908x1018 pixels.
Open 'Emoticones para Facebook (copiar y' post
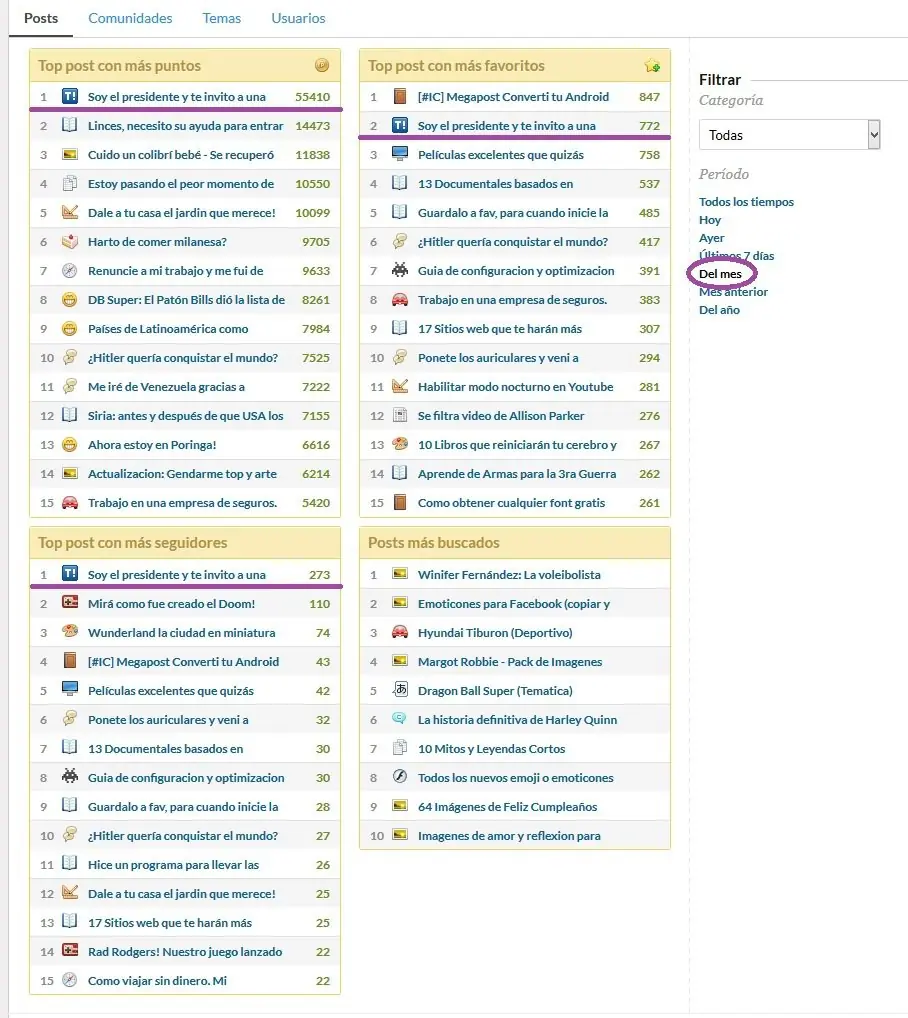click(514, 604)
